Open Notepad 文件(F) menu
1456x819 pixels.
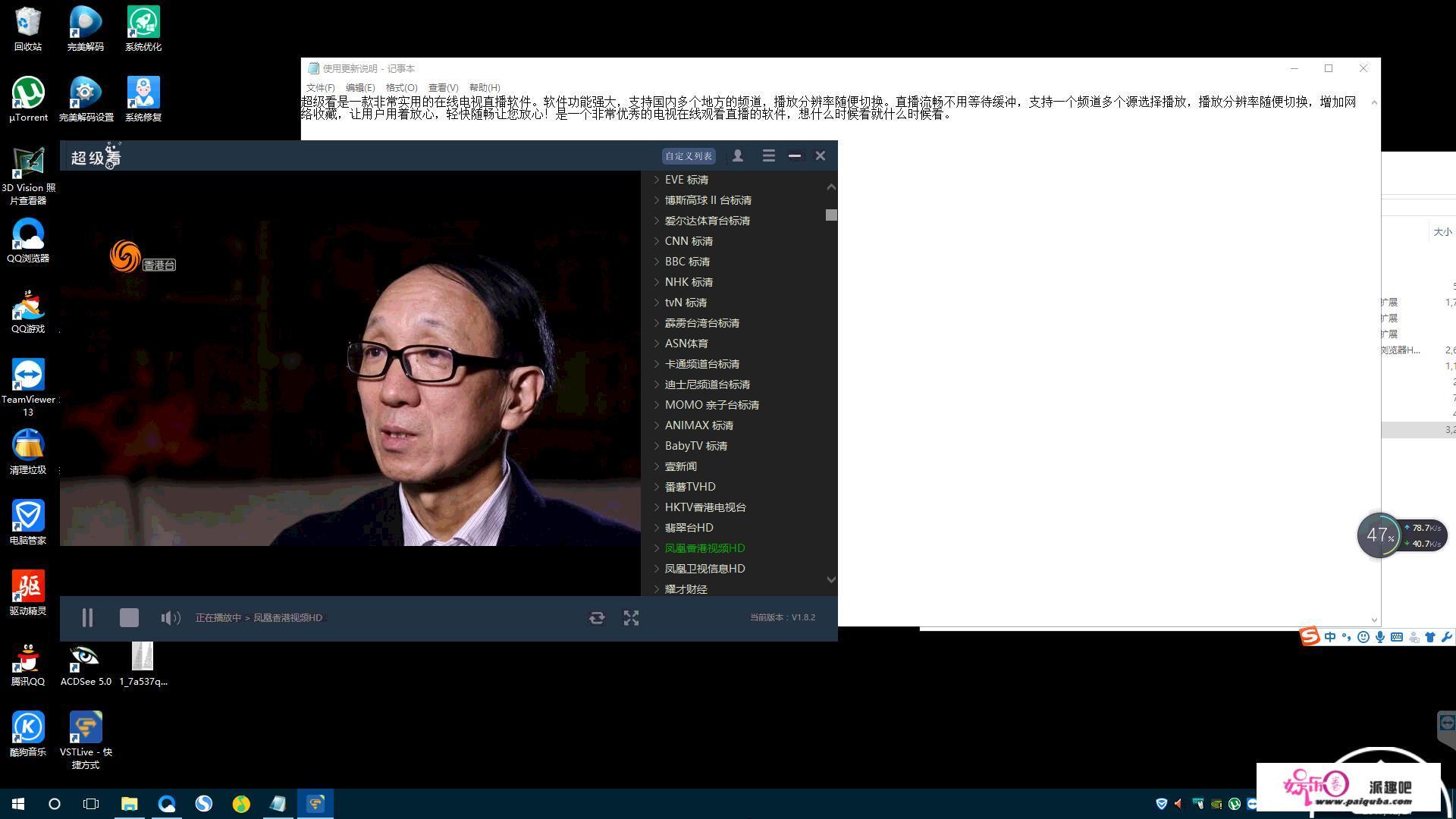click(320, 88)
